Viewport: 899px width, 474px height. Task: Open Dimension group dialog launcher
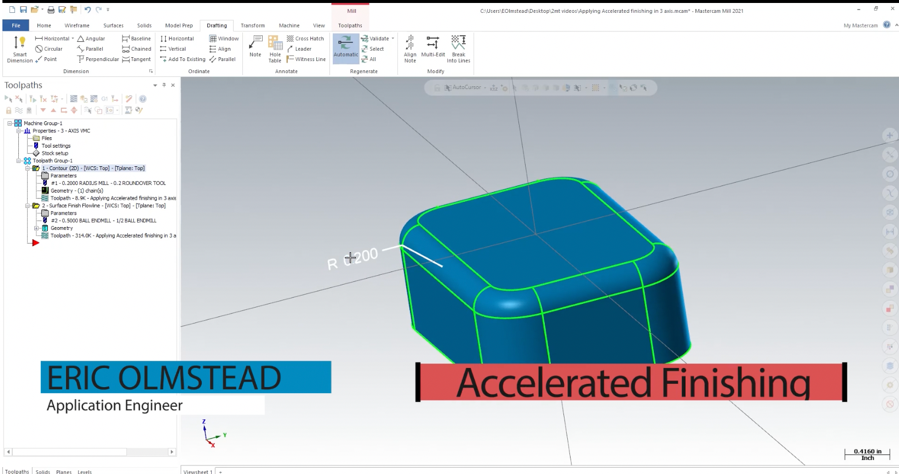click(151, 71)
